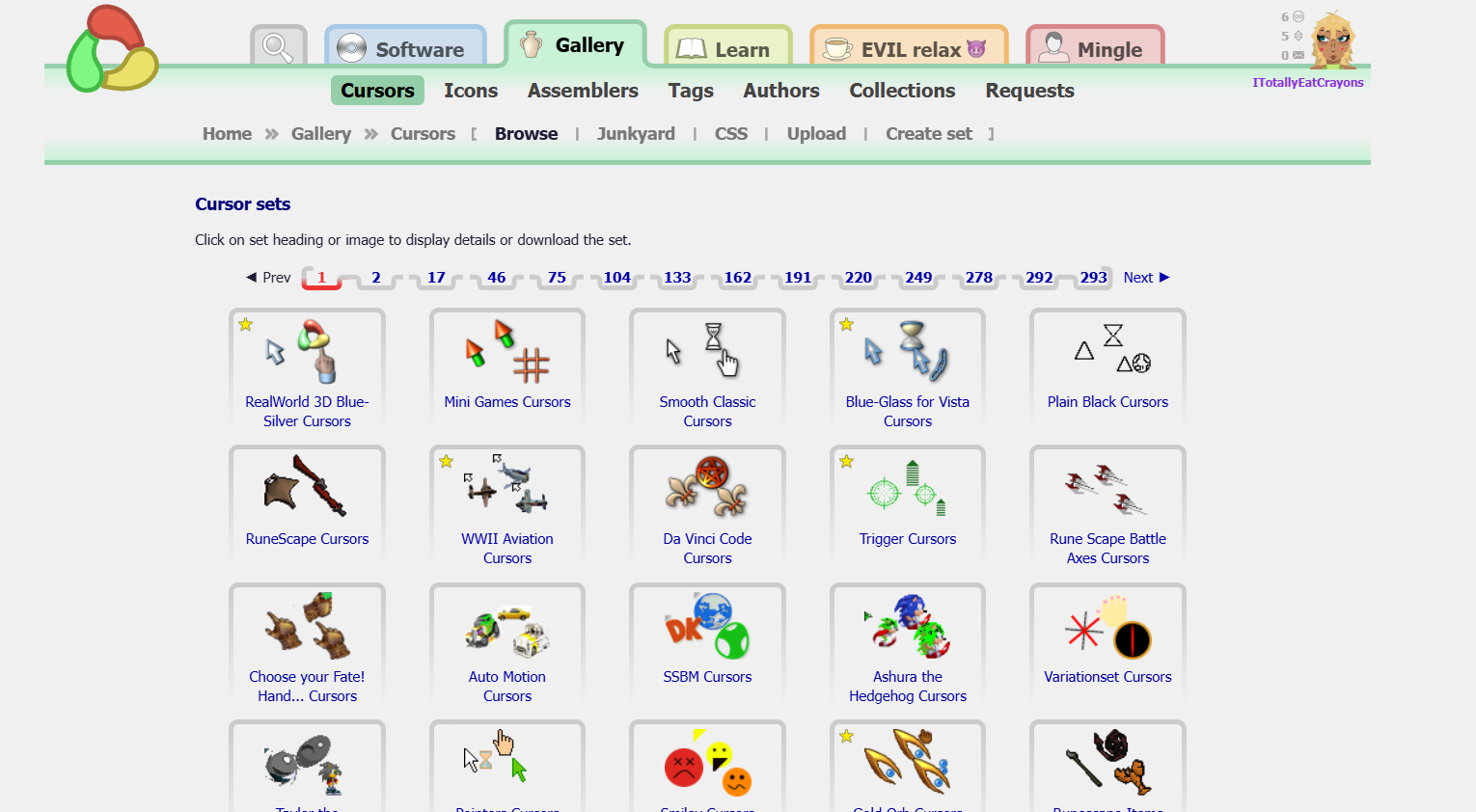The image size is (1476, 812).
Task: Click the Choose your Fate! Hand image
Action: [x=307, y=626]
